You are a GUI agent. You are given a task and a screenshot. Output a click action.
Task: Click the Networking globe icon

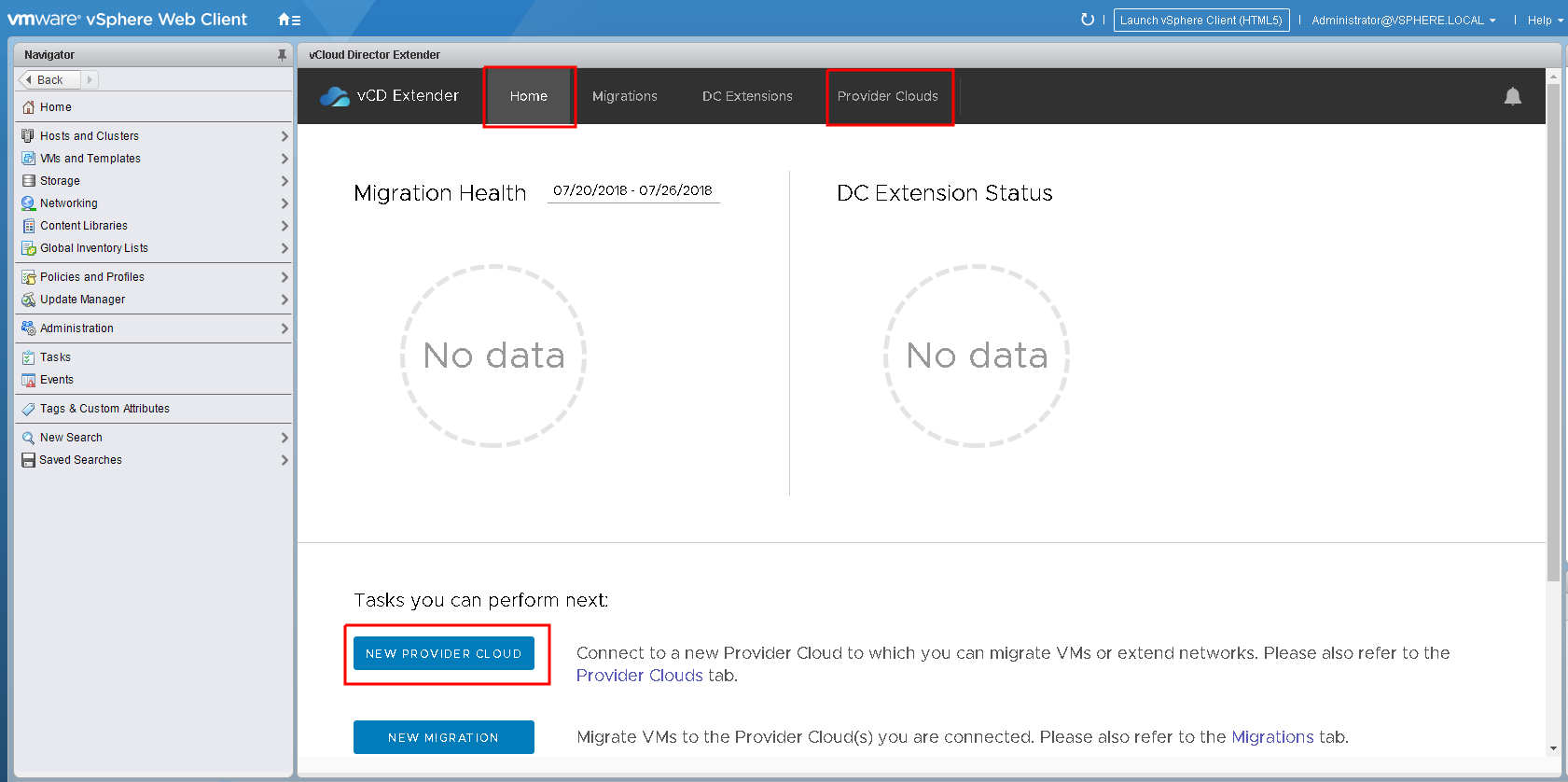click(28, 203)
